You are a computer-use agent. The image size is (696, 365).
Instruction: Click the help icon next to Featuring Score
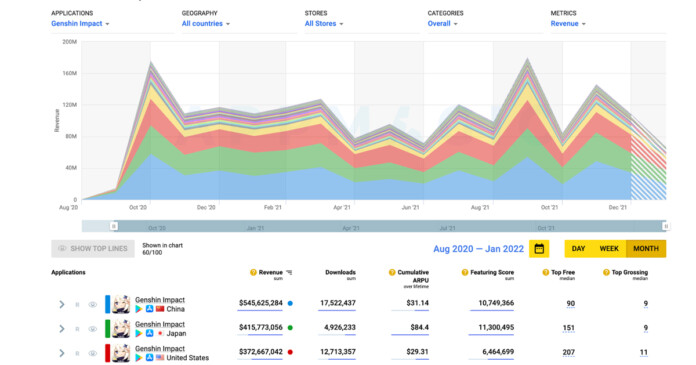465,272
